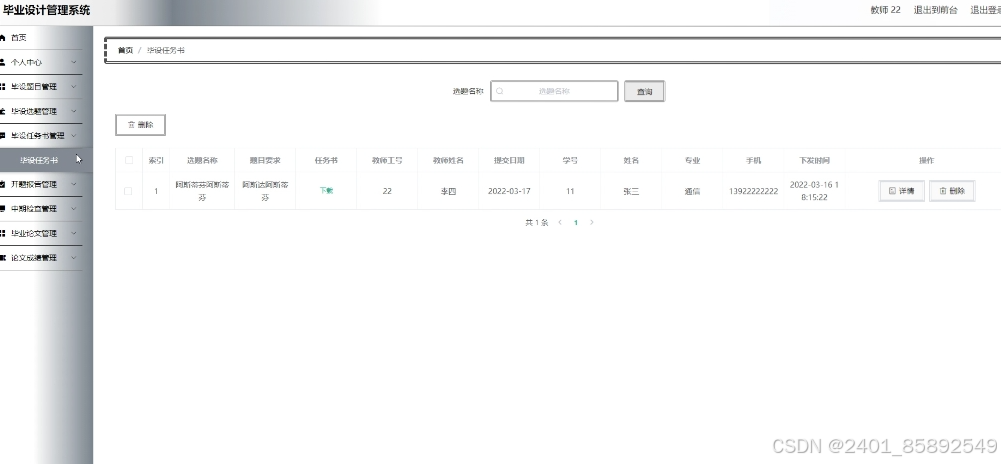Expand 开题报告管理 chevron

pyautogui.click(x=74, y=184)
